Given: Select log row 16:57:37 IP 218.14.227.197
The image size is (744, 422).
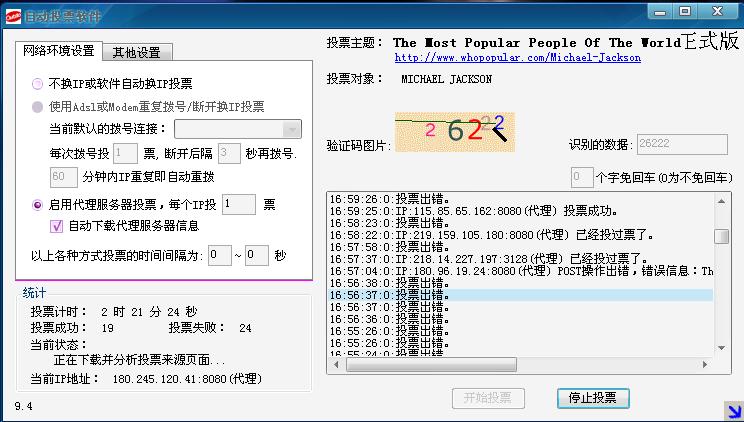Looking at the screenshot, I should [x=521, y=259].
